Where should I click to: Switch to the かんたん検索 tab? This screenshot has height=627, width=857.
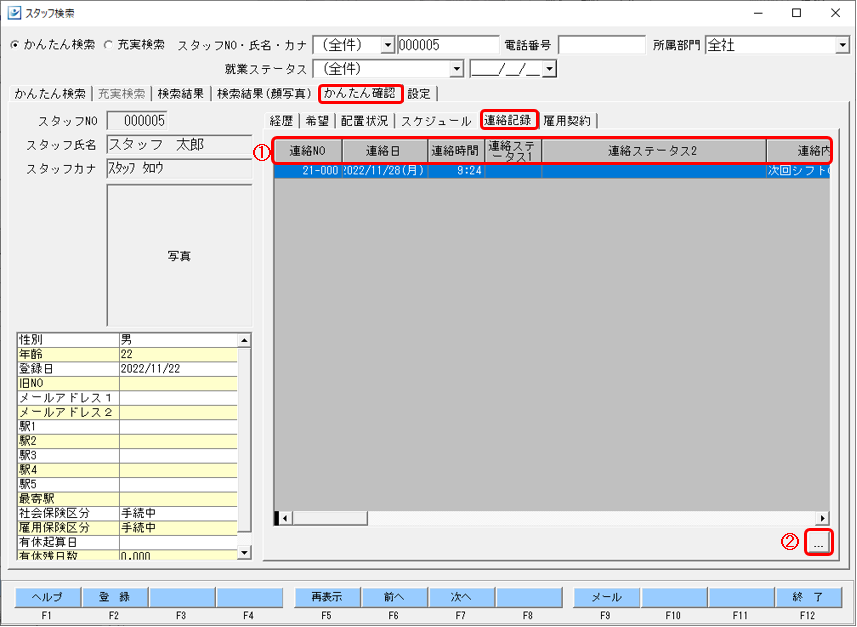pyautogui.click(x=50, y=93)
